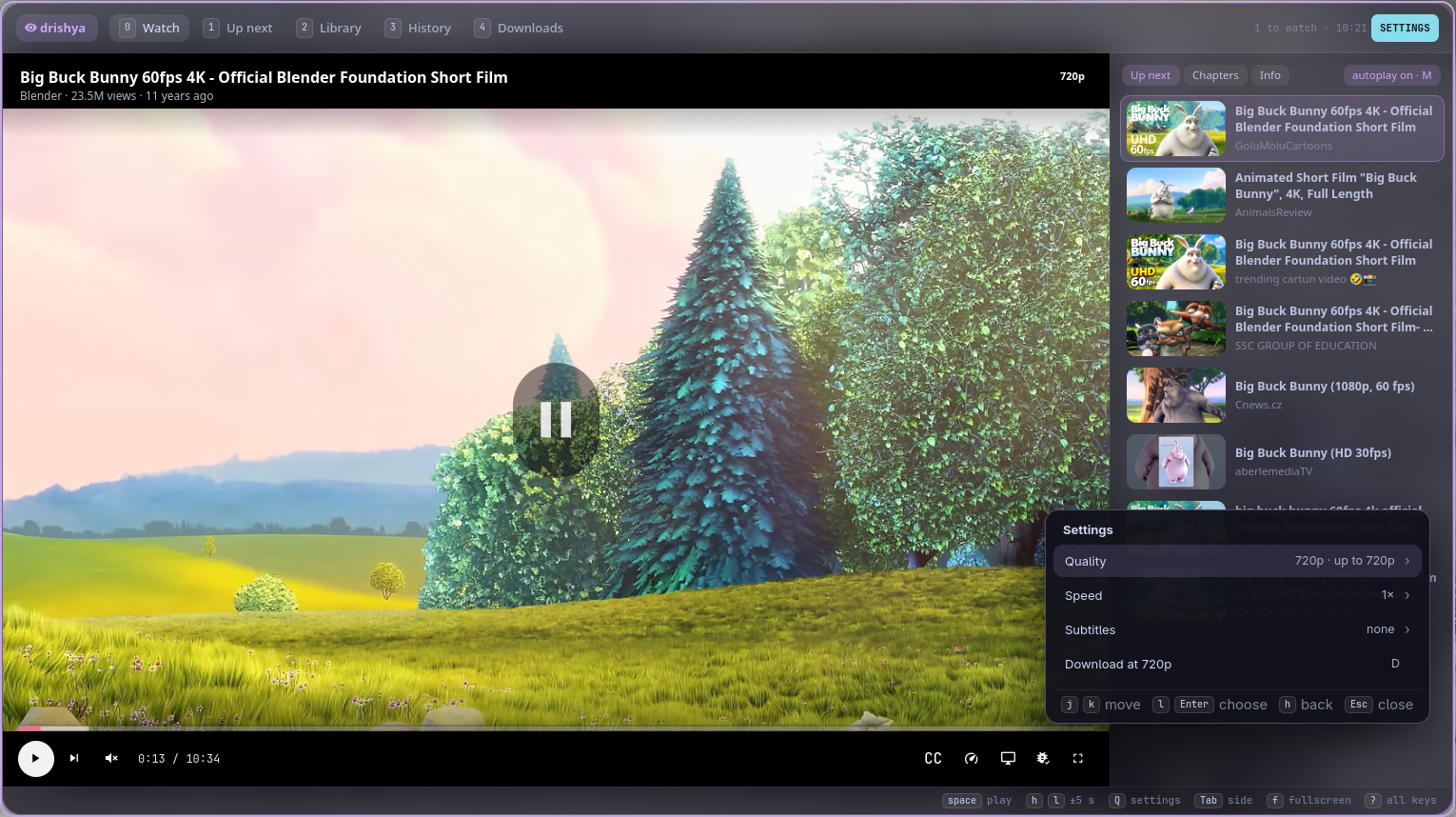The width and height of the screenshot is (1456, 817).
Task: Select the Info sidebar tab
Action: coord(1270,75)
